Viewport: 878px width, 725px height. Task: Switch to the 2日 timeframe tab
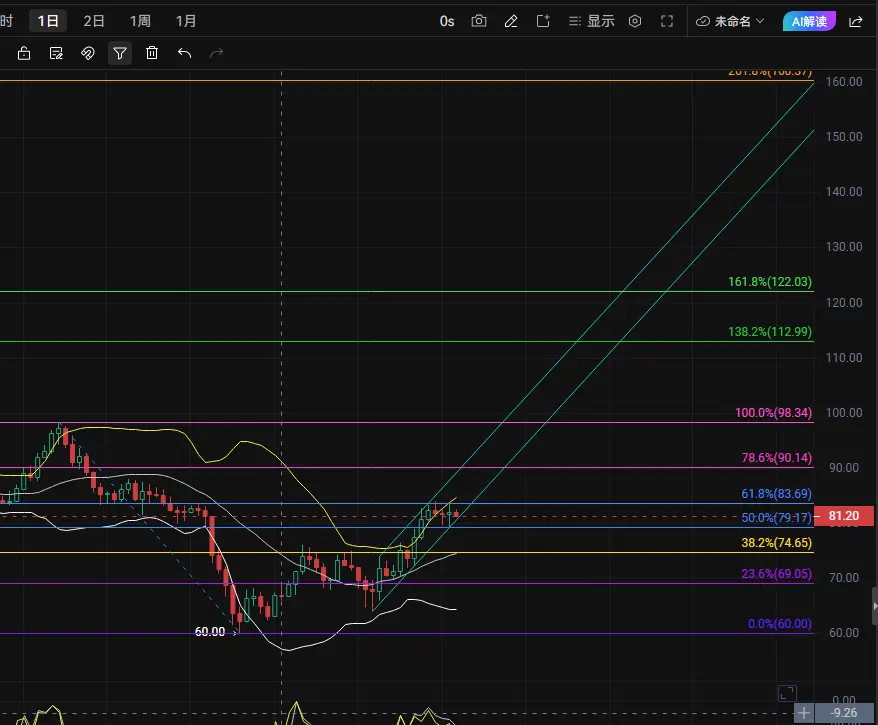coord(94,21)
